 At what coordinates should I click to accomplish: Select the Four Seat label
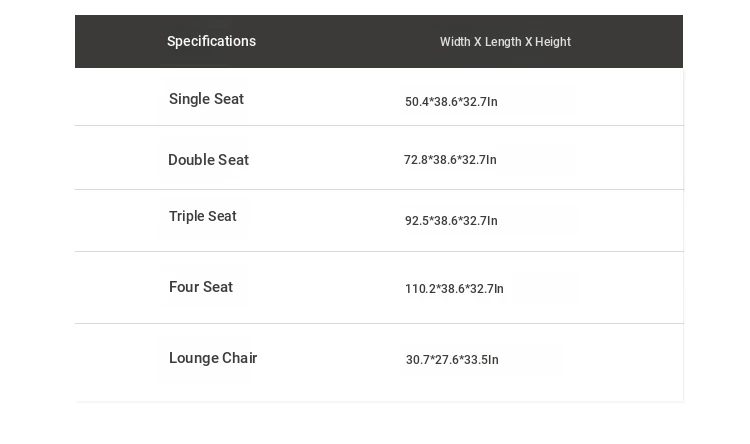pos(200,287)
